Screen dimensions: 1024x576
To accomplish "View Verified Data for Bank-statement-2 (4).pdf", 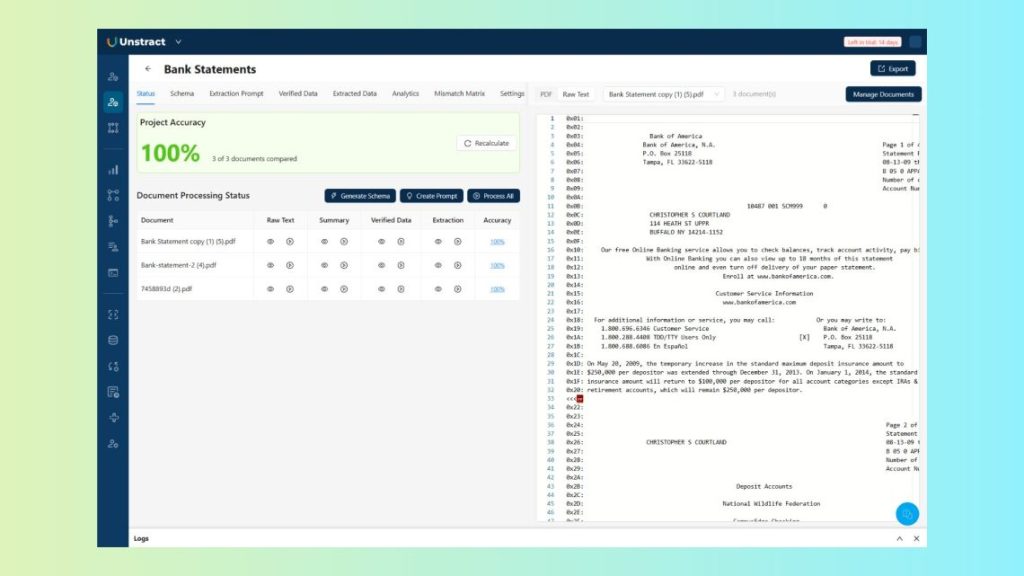I will [x=381, y=265].
